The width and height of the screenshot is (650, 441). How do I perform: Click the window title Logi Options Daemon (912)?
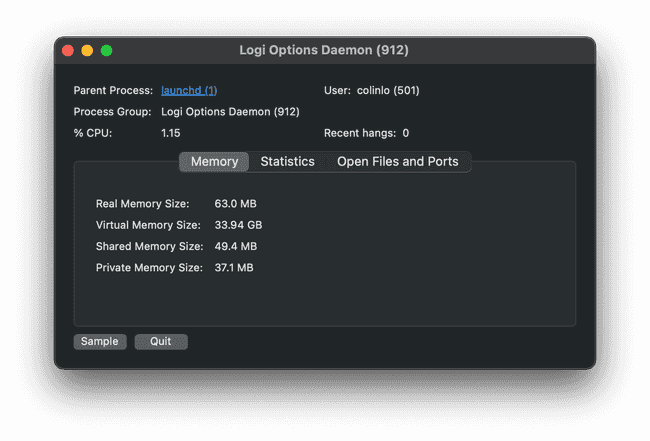coord(324,50)
